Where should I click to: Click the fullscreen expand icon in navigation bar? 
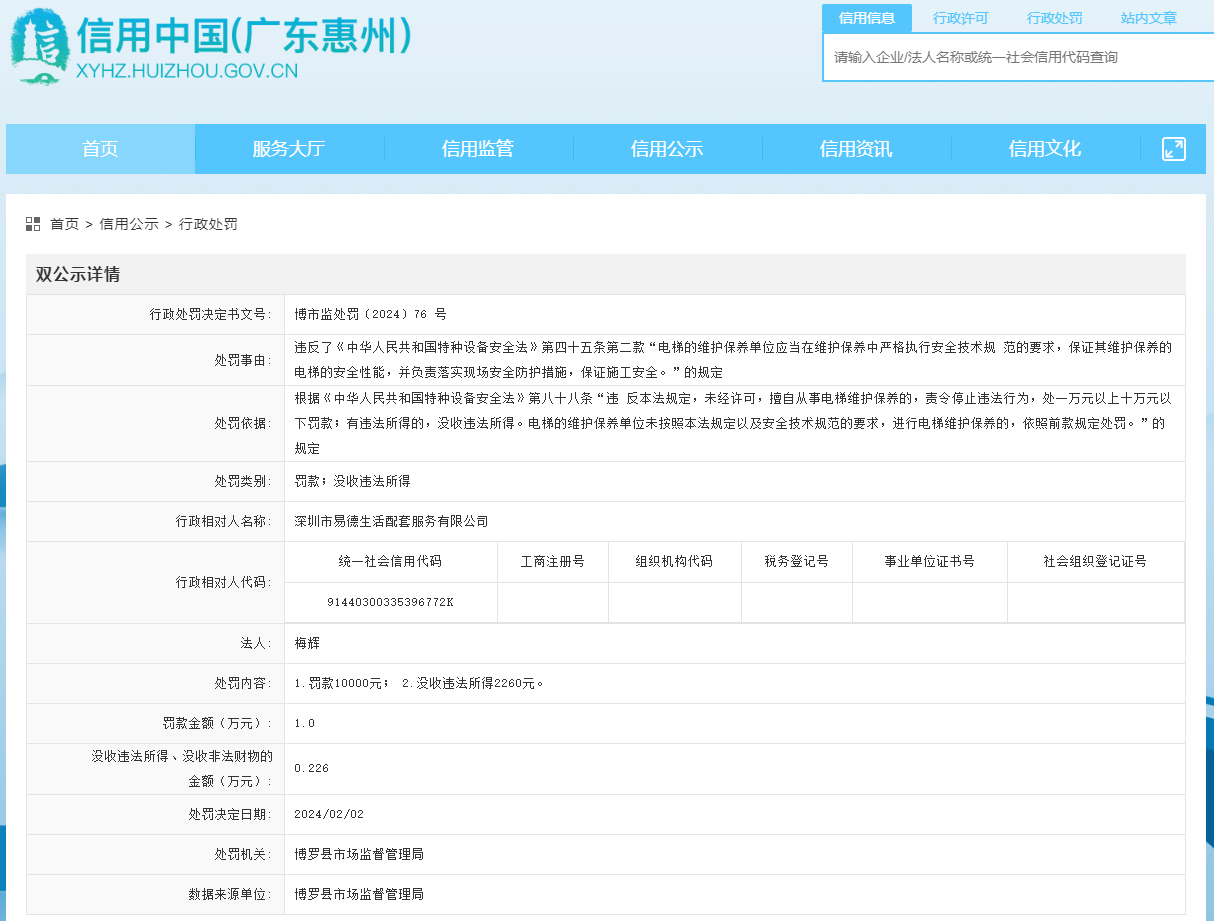point(1173,149)
